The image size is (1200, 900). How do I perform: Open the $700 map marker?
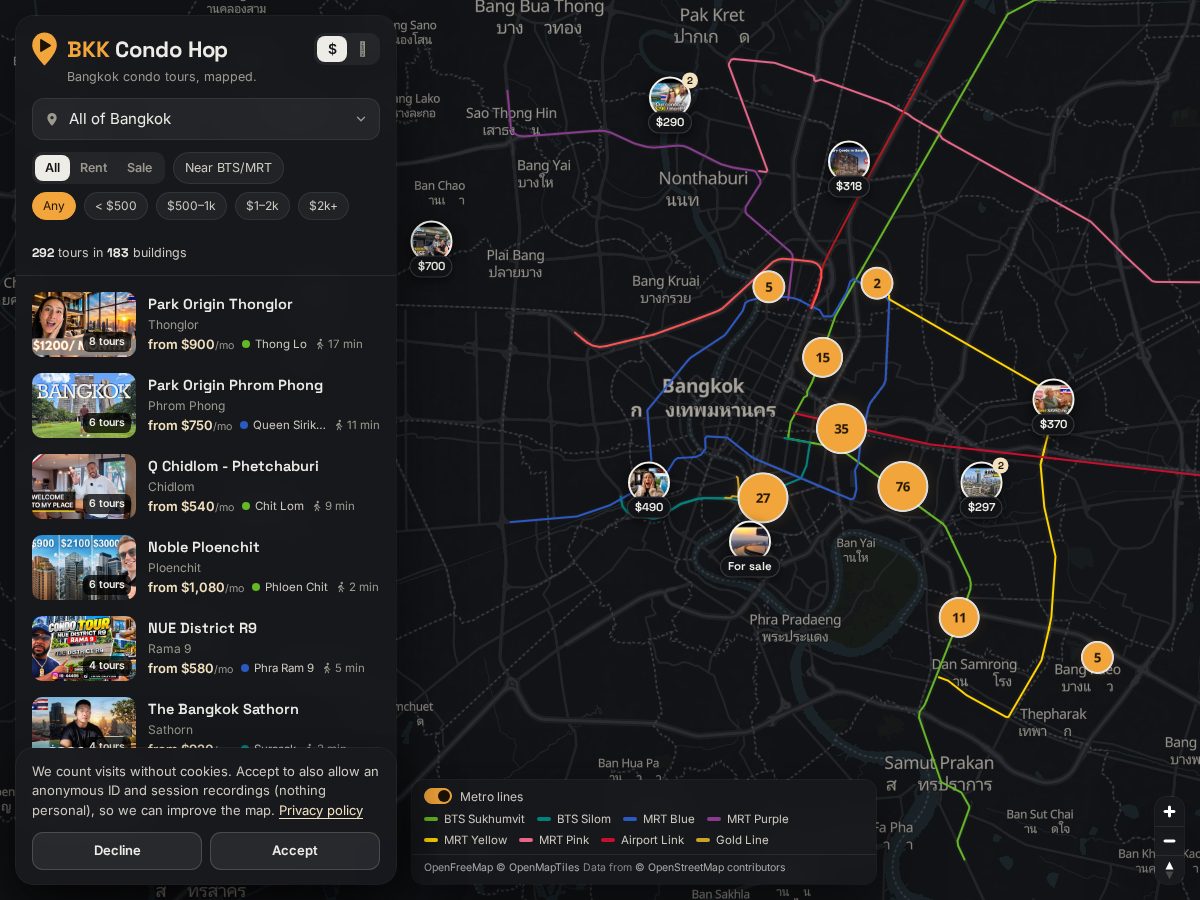432,249
